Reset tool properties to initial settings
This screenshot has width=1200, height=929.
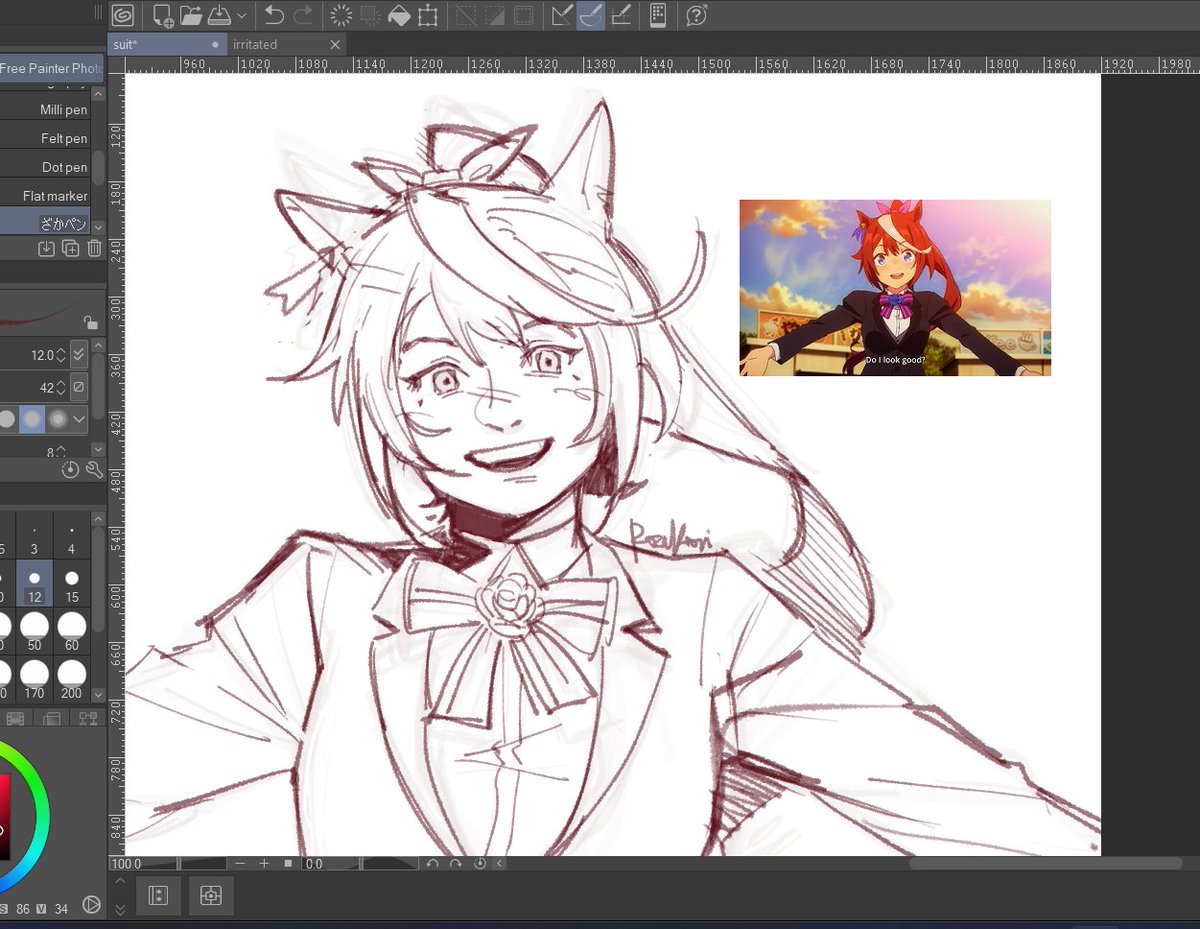click(x=70, y=470)
